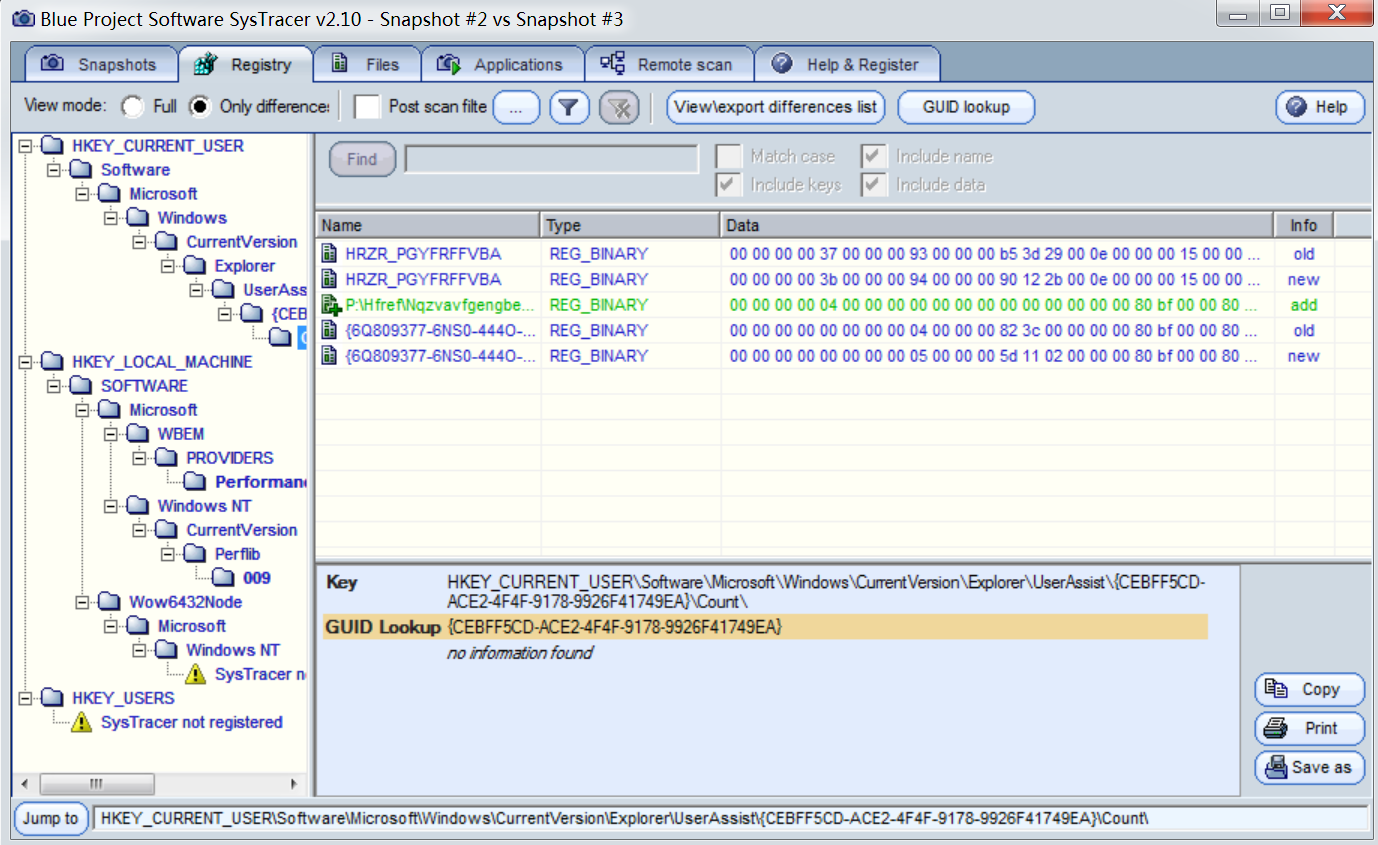1378x845 pixels.
Task: Click the Save as button
Action: click(x=1310, y=767)
